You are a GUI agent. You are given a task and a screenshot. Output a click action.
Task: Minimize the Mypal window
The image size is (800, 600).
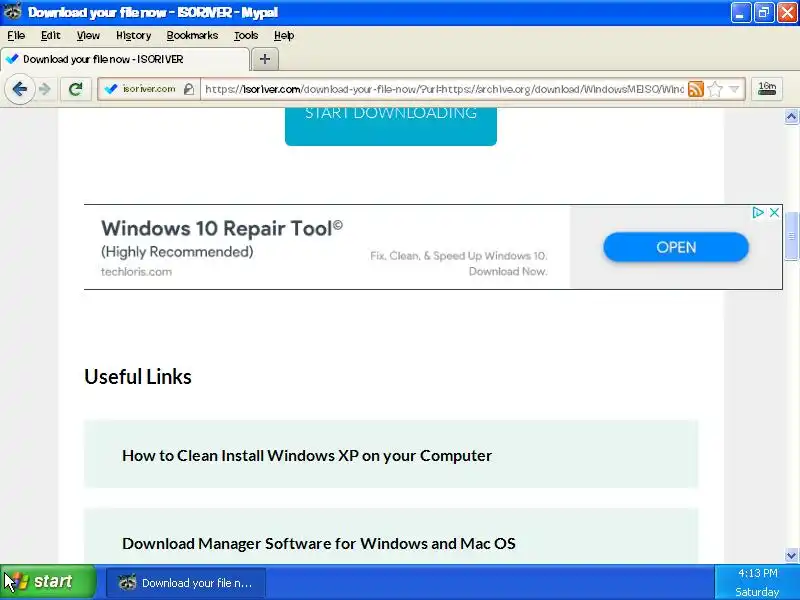point(741,12)
